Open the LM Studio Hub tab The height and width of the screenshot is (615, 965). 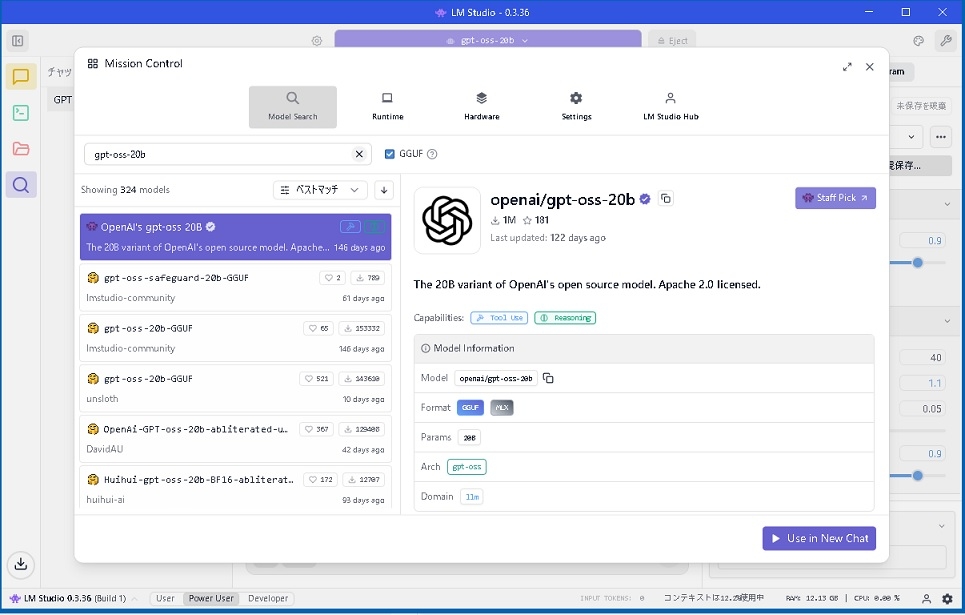click(x=670, y=106)
